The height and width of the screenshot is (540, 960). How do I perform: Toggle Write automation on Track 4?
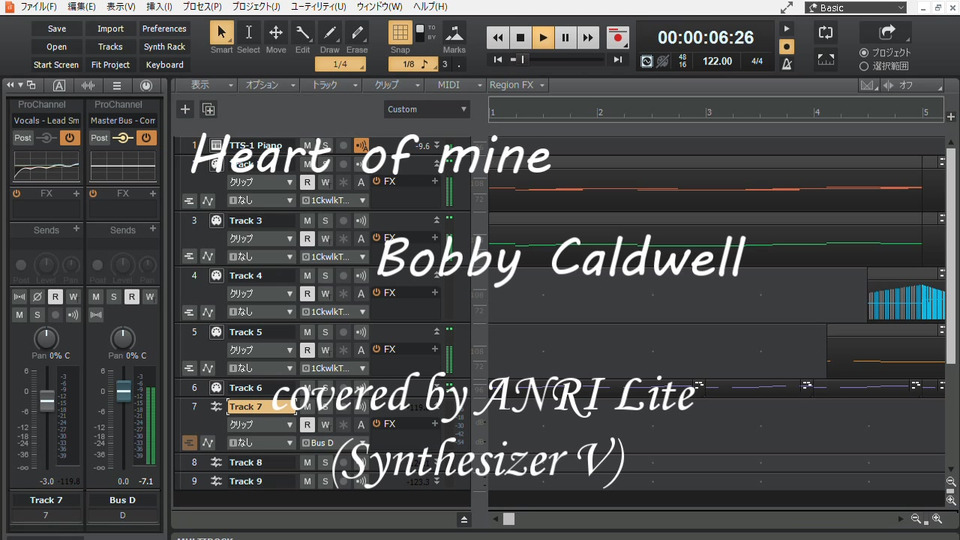(325, 294)
